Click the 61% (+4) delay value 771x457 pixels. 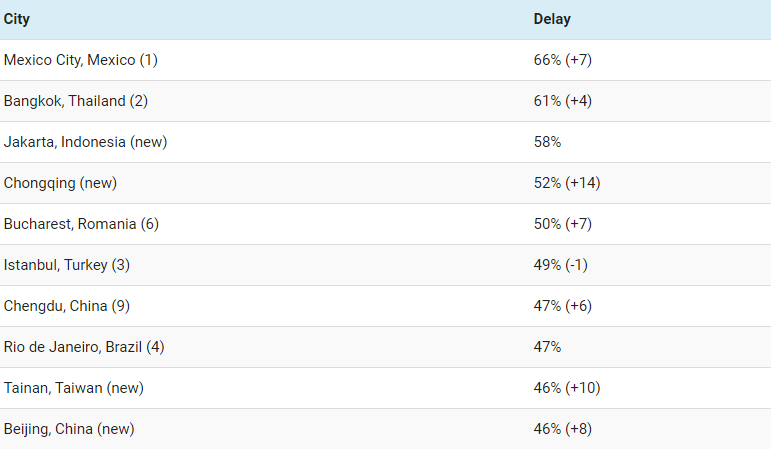tap(563, 101)
